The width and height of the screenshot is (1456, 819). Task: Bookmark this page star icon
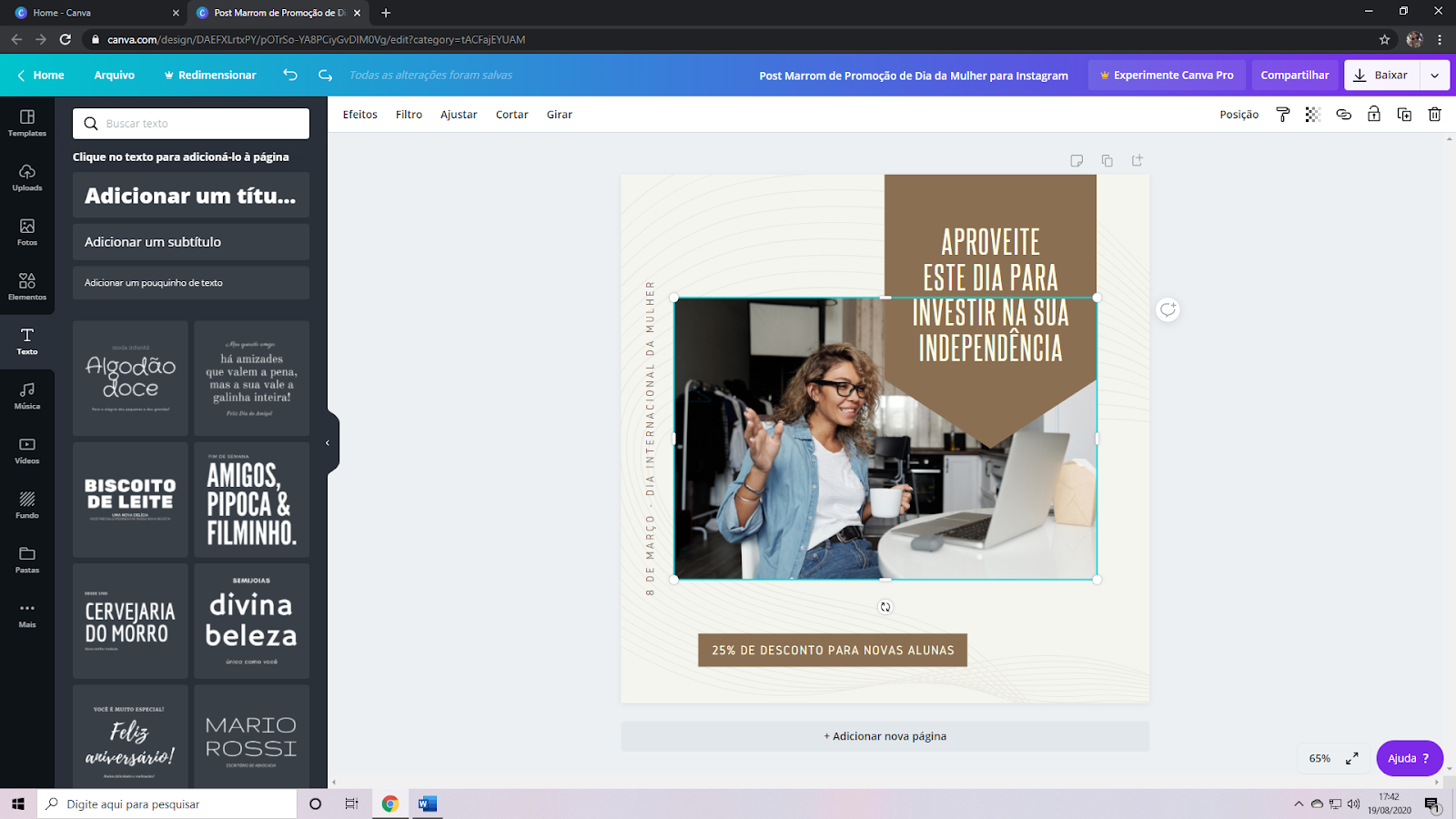click(x=1385, y=39)
